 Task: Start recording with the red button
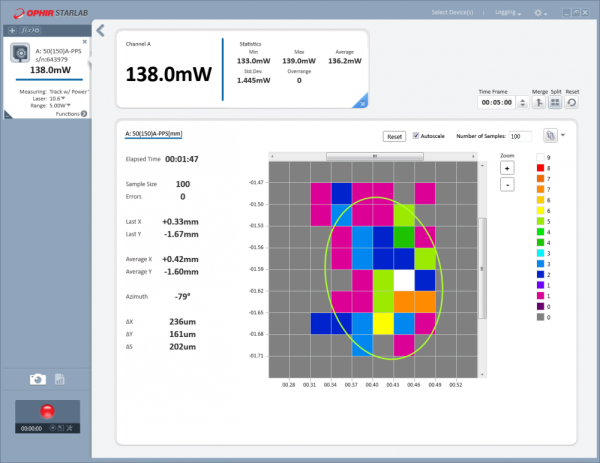click(48, 412)
